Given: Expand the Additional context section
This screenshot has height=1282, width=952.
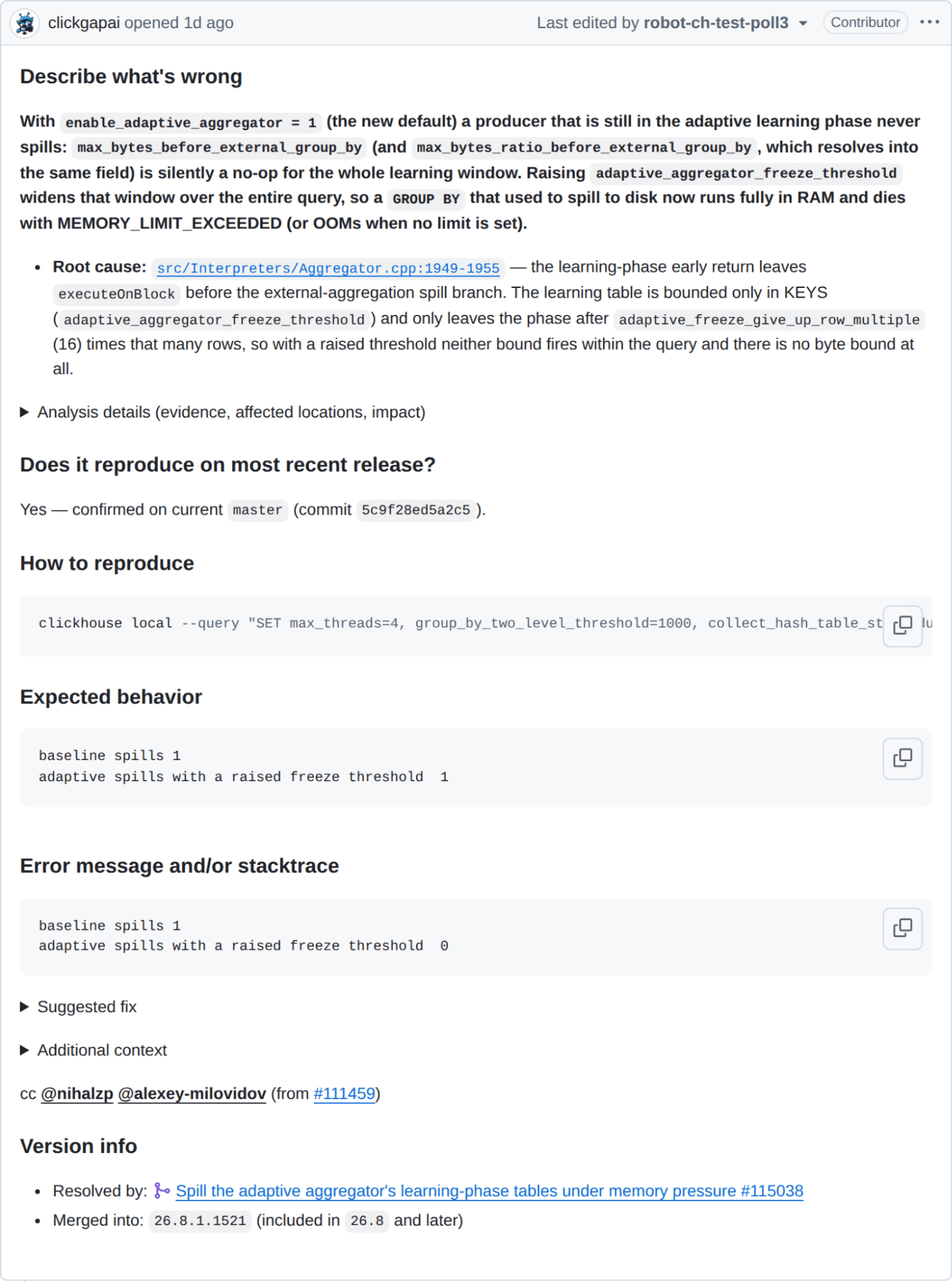Looking at the screenshot, I should [94, 1050].
